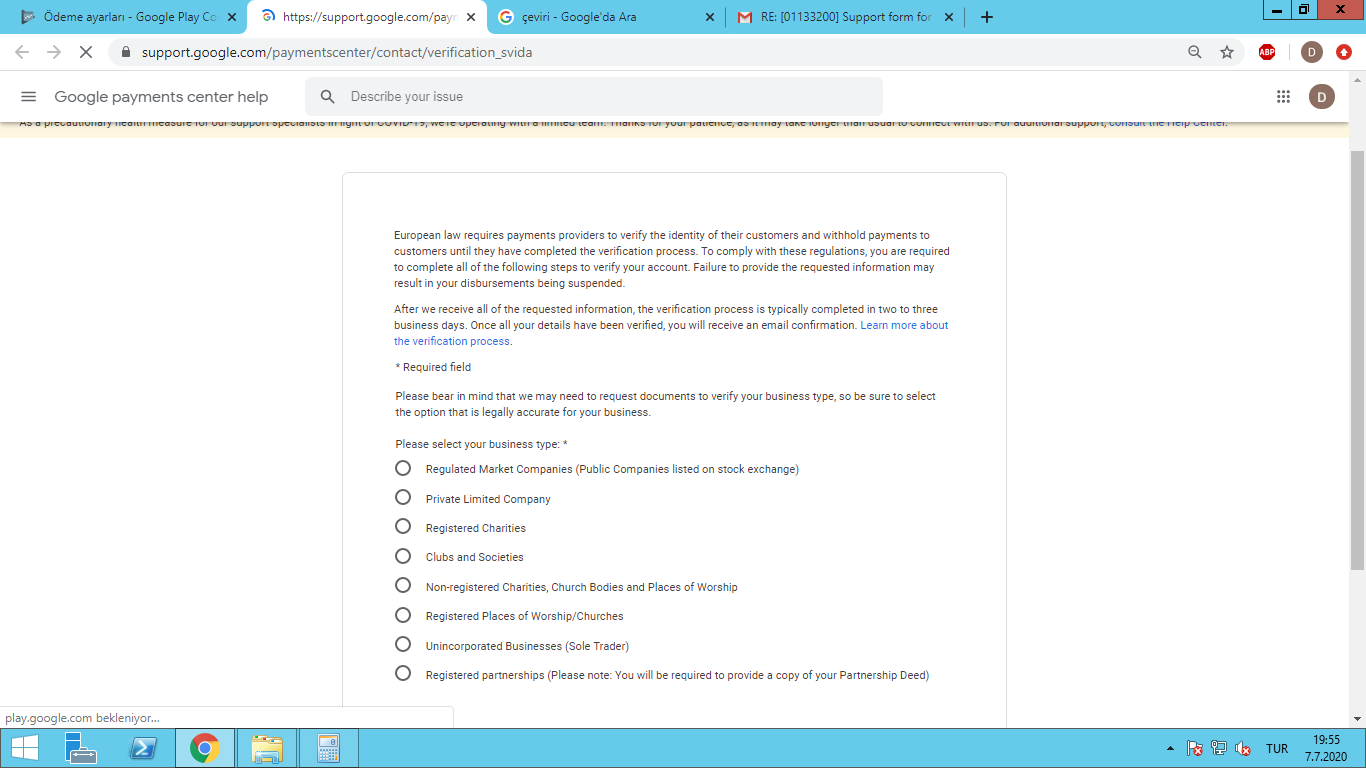
Task: Switch TUR keyboard language indicator
Action: point(1277,748)
